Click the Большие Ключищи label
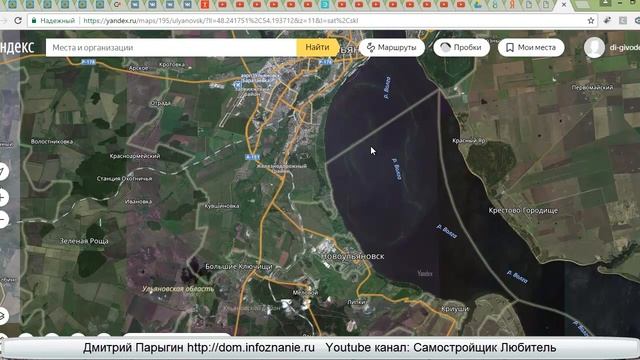Image resolution: width=640 pixels, height=360 pixels. 239,267
